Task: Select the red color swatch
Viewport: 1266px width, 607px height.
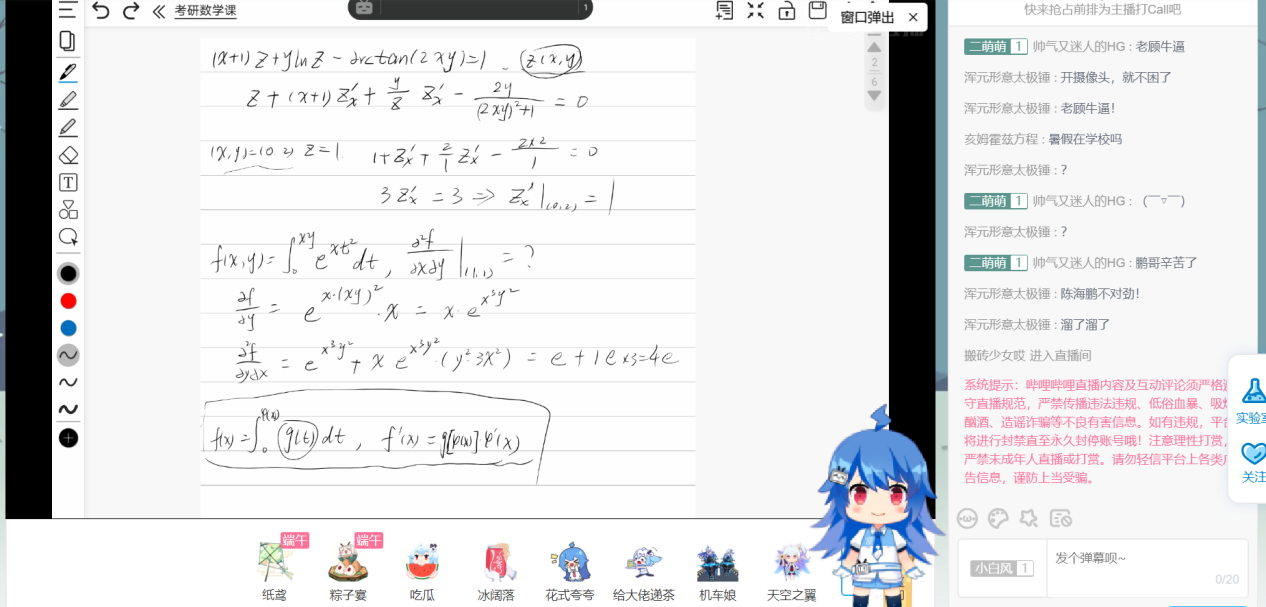Action: [x=68, y=301]
